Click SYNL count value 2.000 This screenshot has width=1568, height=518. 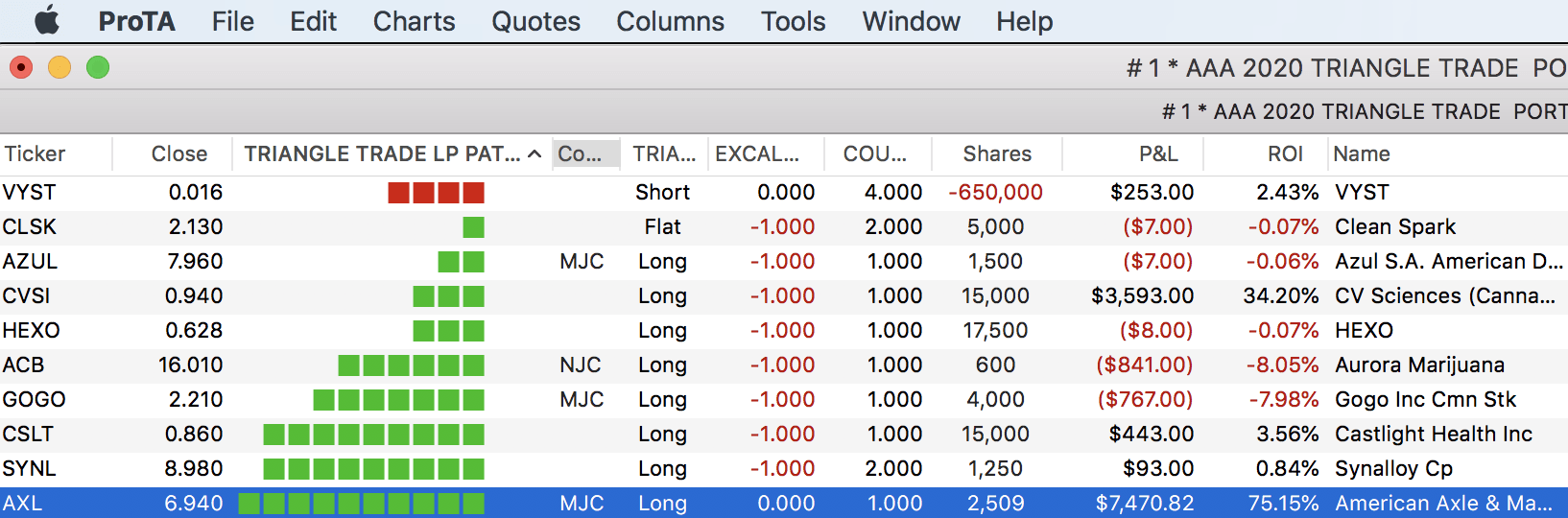(x=894, y=468)
